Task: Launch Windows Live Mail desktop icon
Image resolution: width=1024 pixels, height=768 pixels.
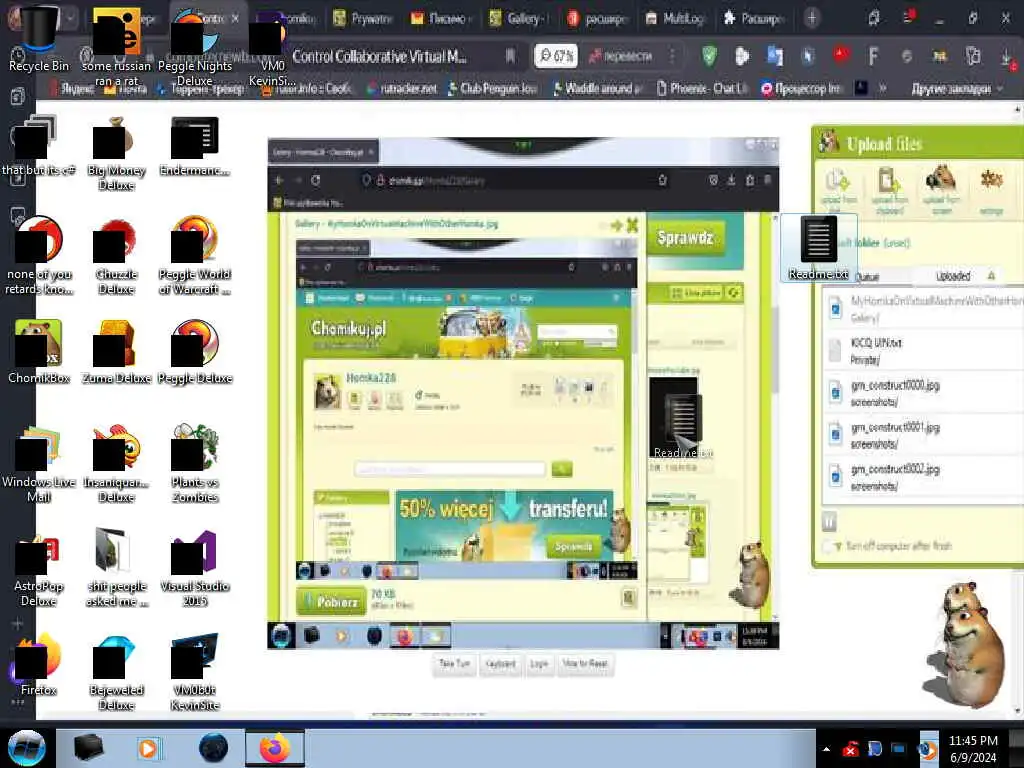Action: (x=38, y=464)
